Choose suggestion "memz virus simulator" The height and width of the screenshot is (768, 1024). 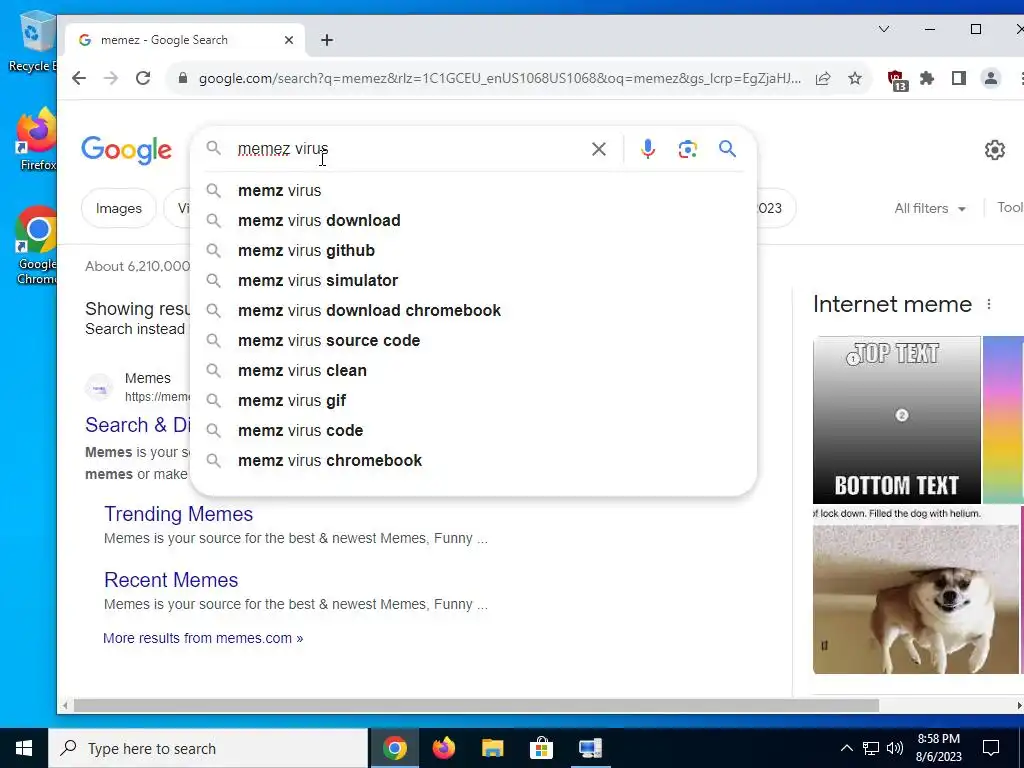(x=473, y=281)
